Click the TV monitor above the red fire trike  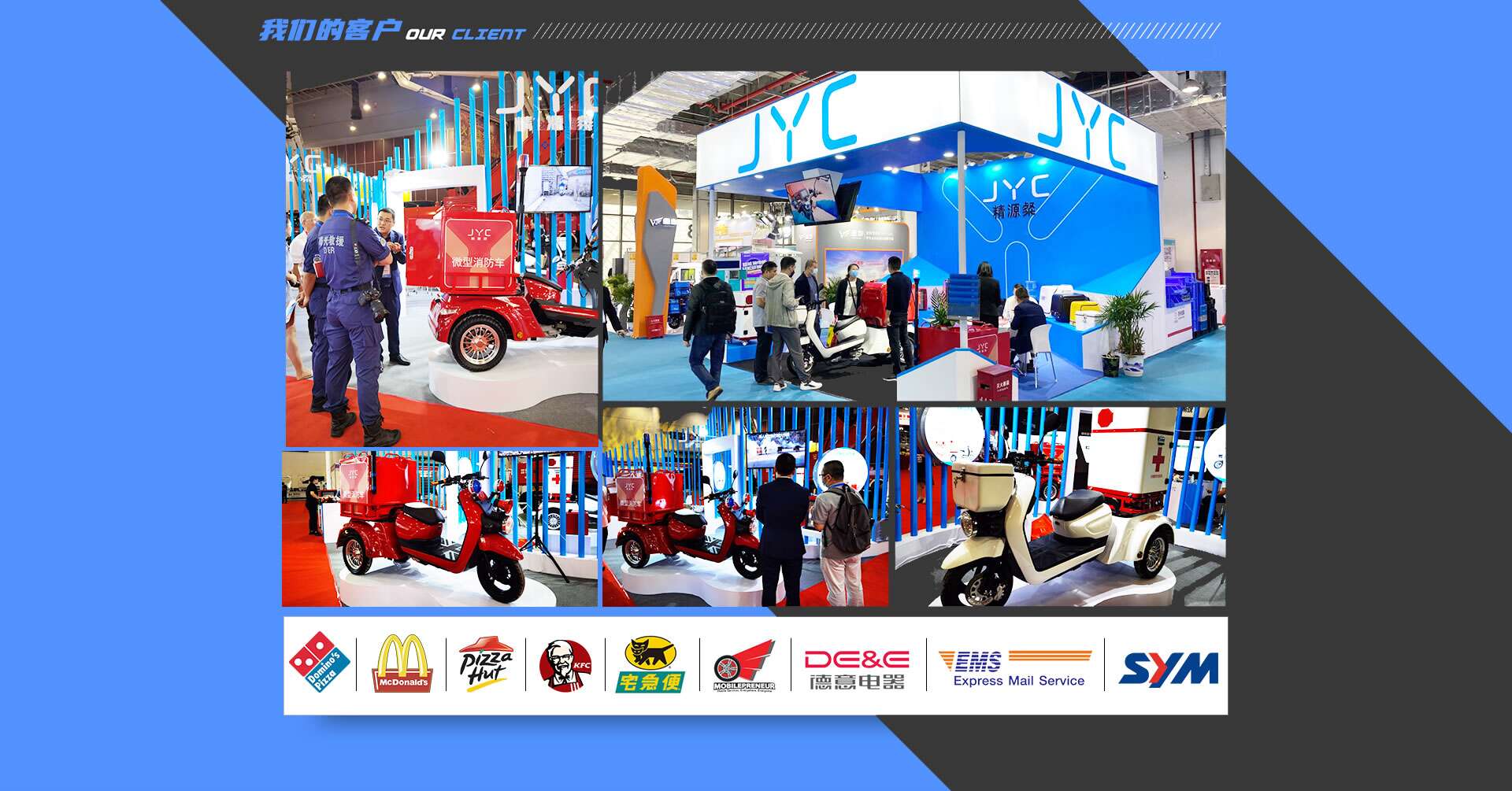click(x=558, y=188)
